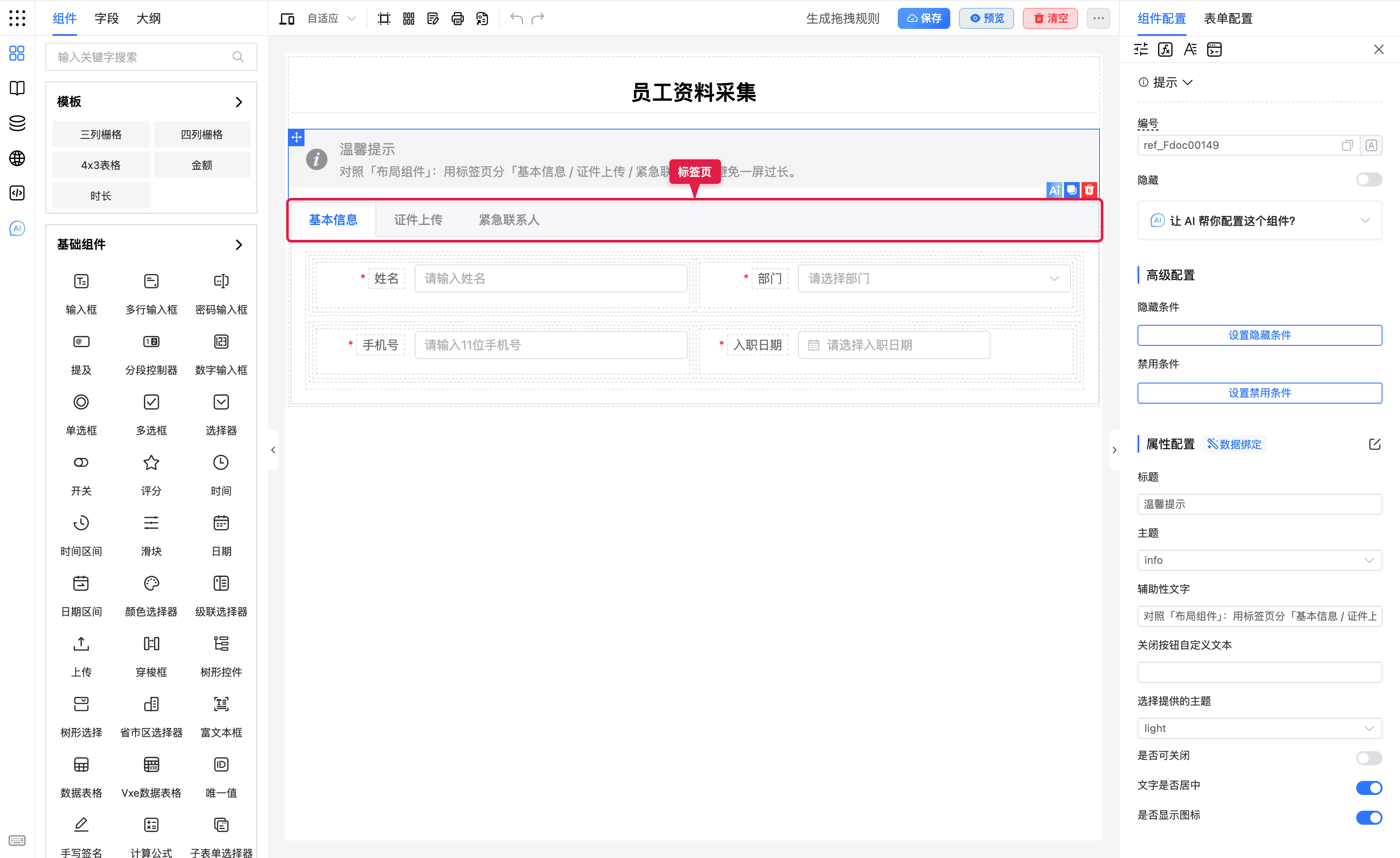Click the print toolbar icon

[457, 18]
